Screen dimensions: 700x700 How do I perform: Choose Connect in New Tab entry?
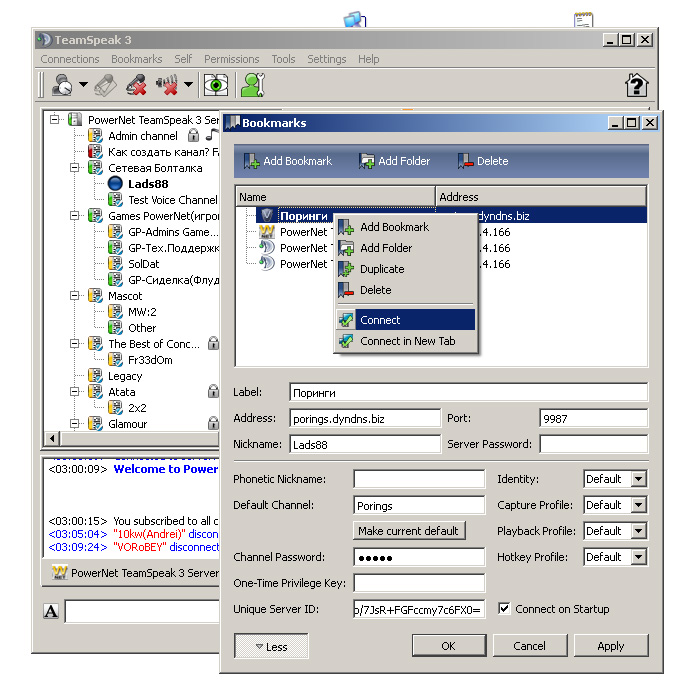pyautogui.click(x=405, y=341)
